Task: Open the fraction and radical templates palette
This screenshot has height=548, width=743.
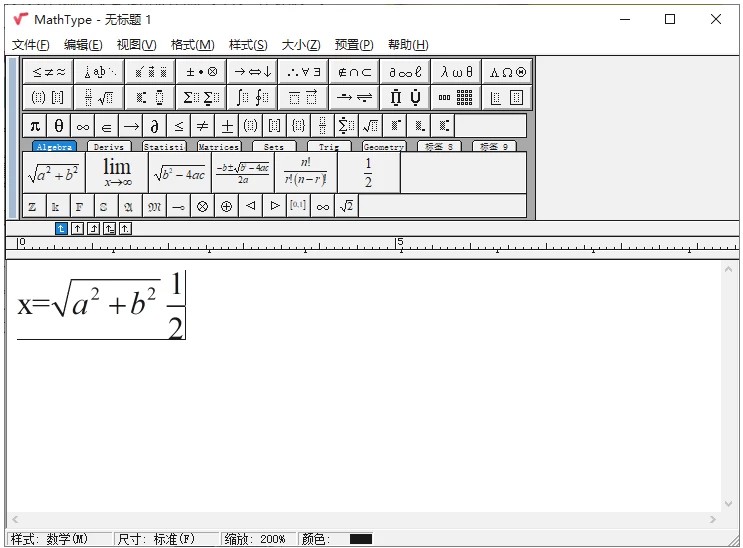Action: [99, 98]
